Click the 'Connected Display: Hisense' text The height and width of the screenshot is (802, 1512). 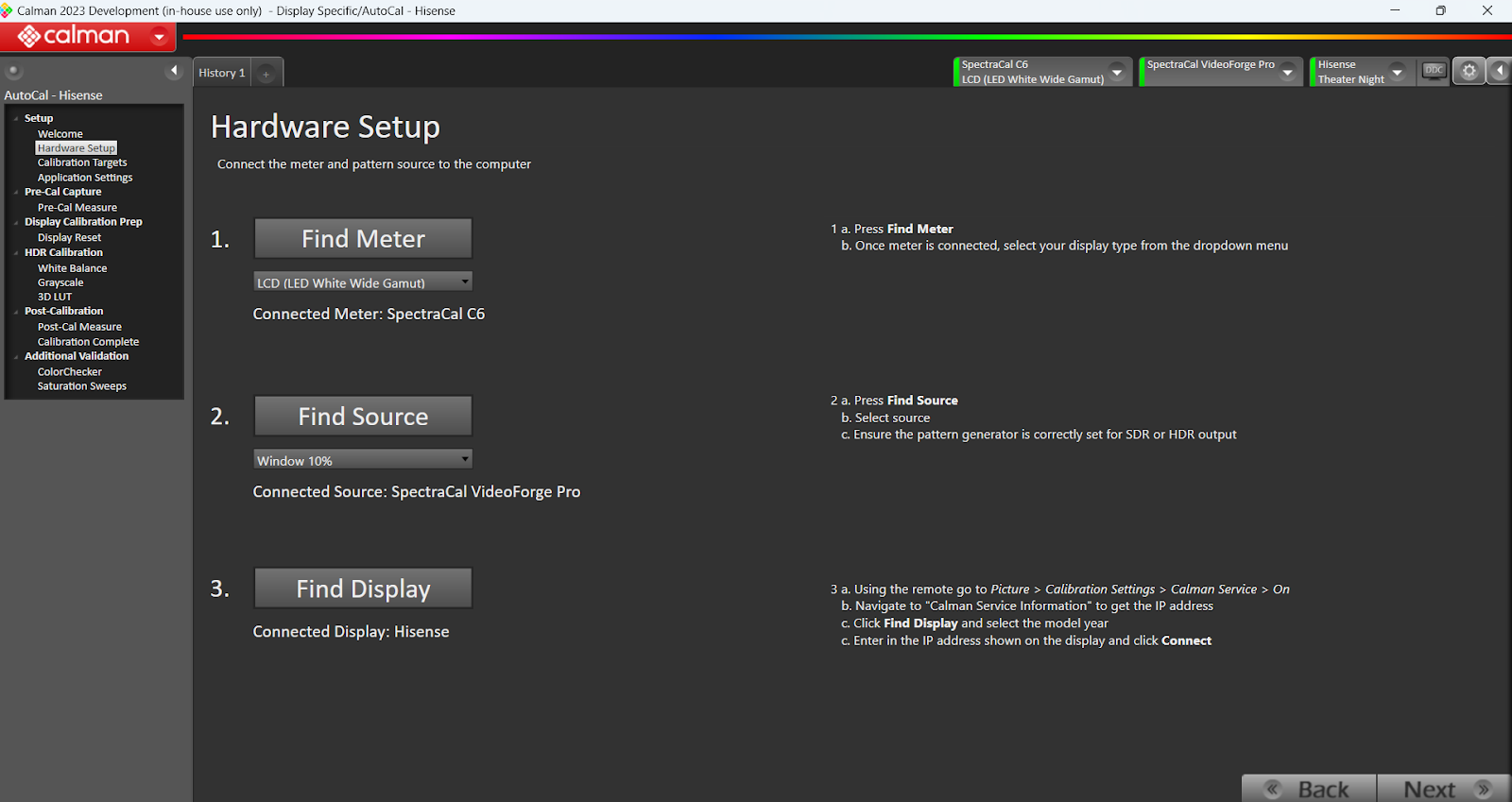coord(351,631)
